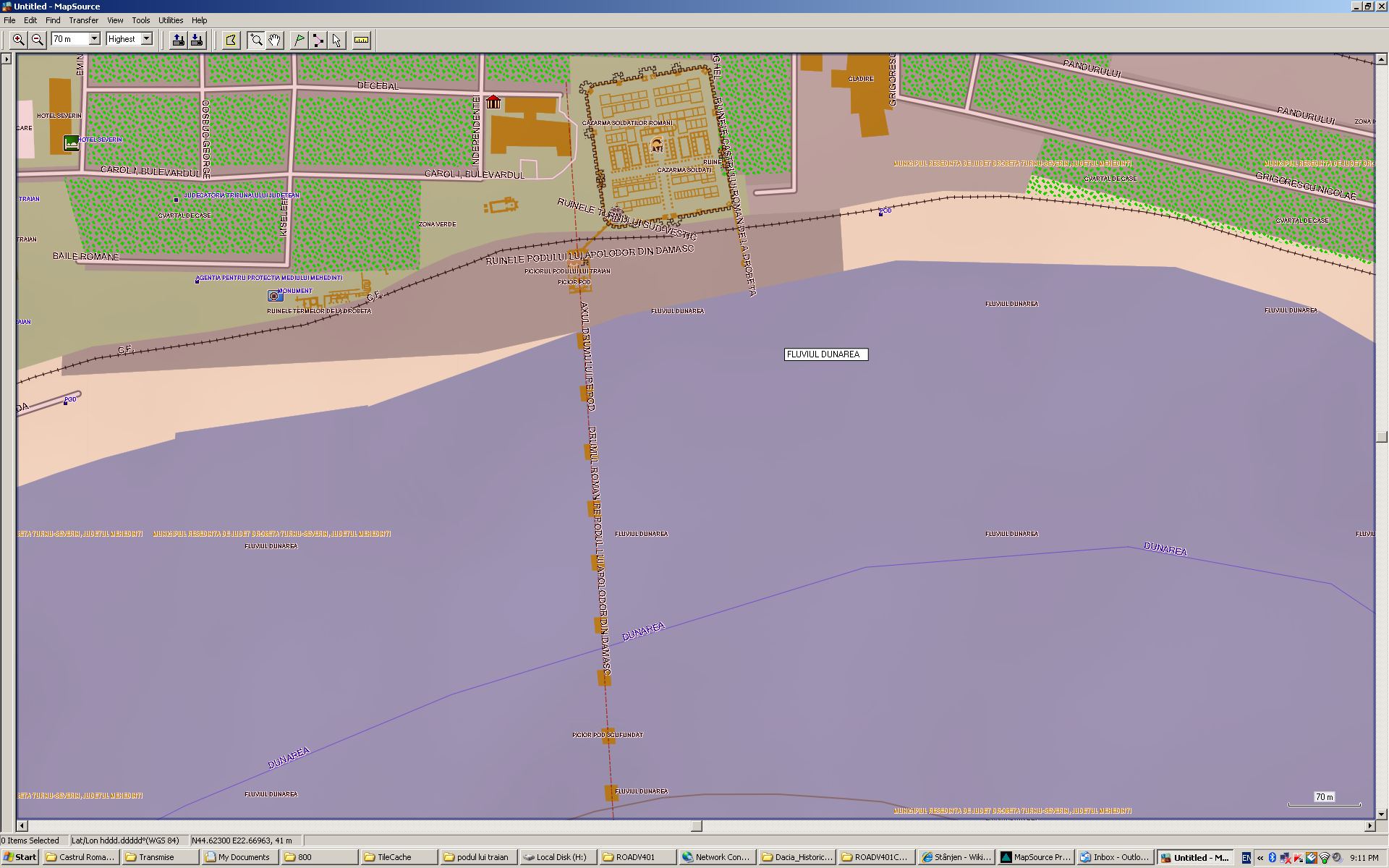Click the BAILE ROMANE map label
Image resolution: width=1389 pixels, height=868 pixels.
(x=86, y=256)
